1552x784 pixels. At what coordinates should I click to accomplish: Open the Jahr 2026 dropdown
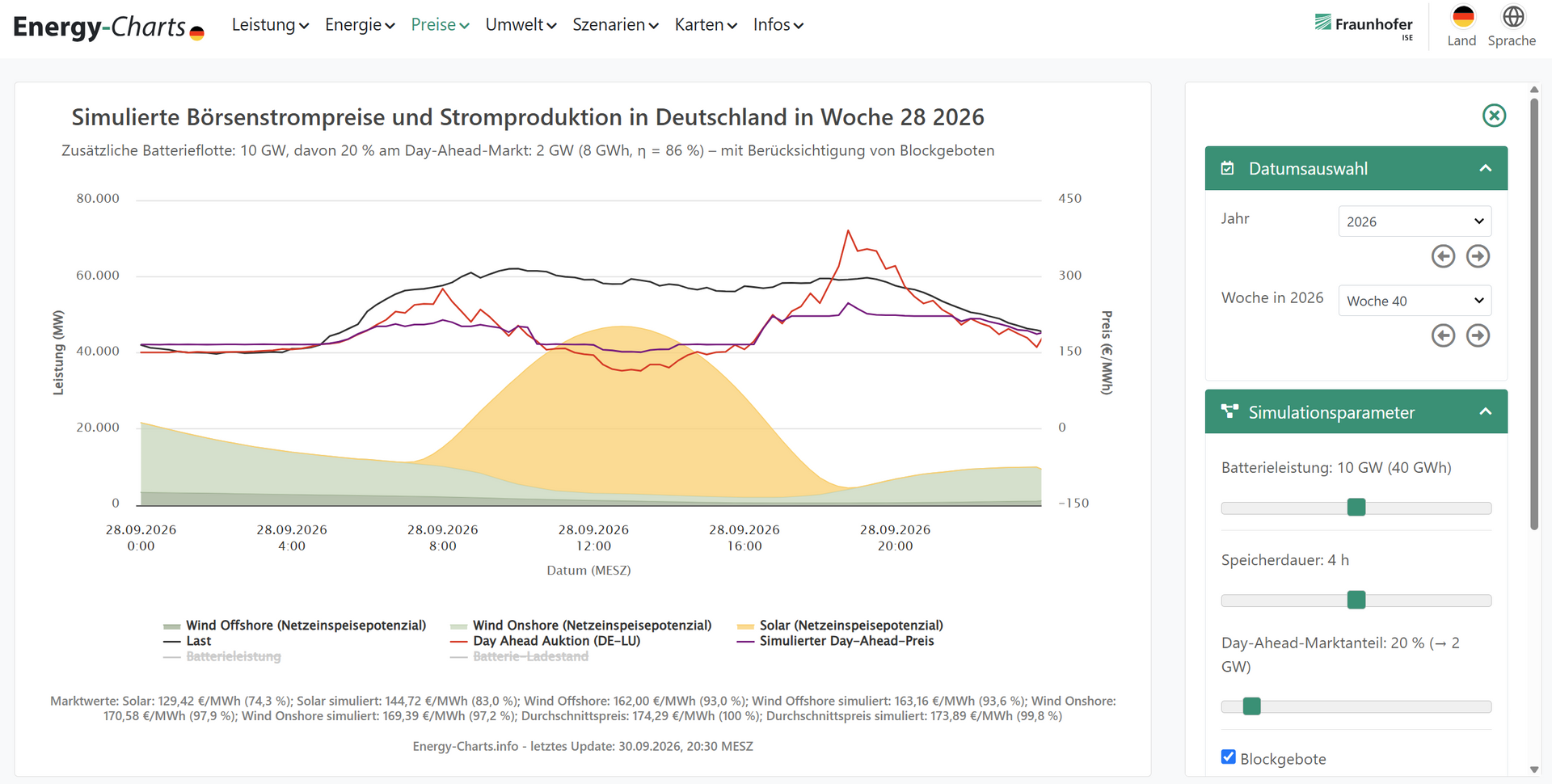pos(1415,221)
